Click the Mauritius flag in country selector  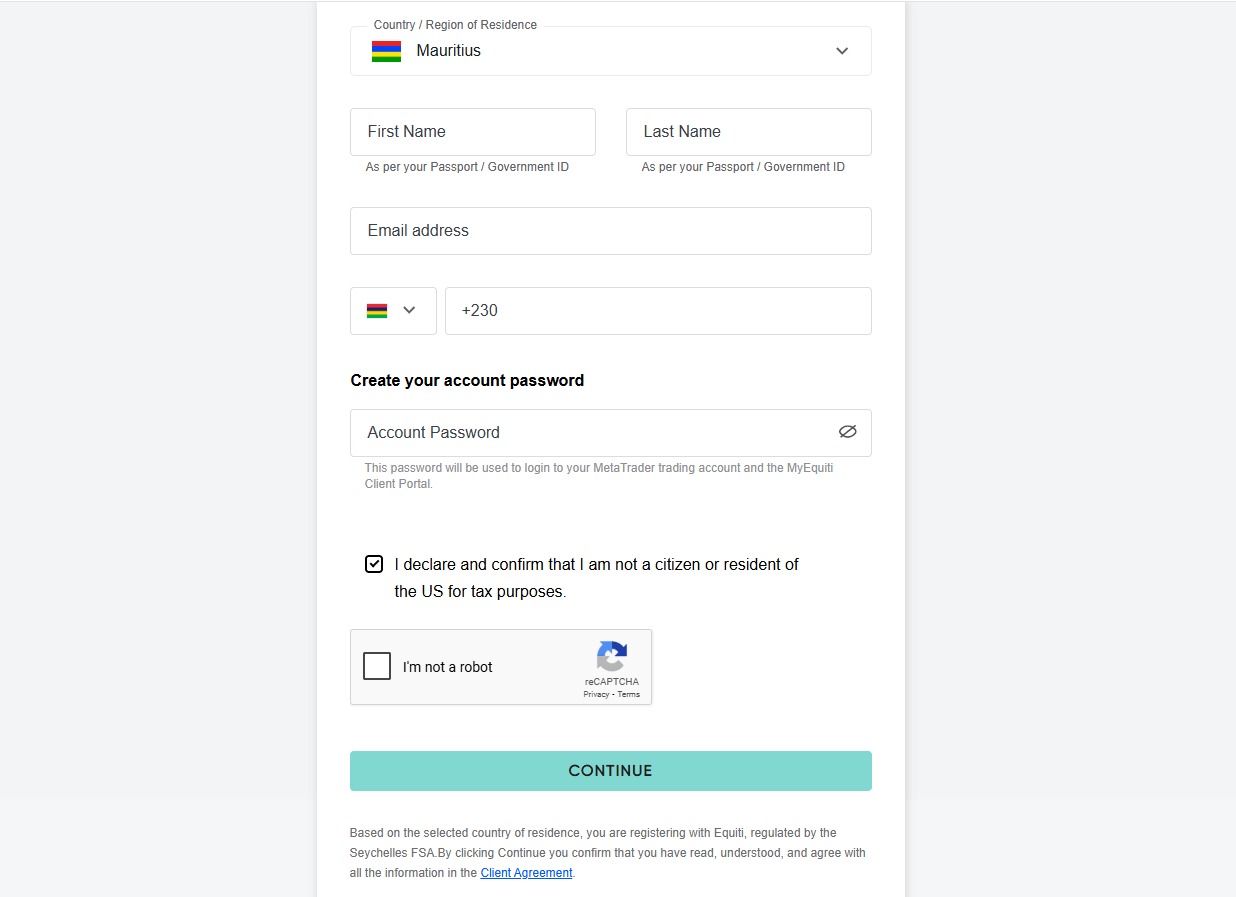386,51
